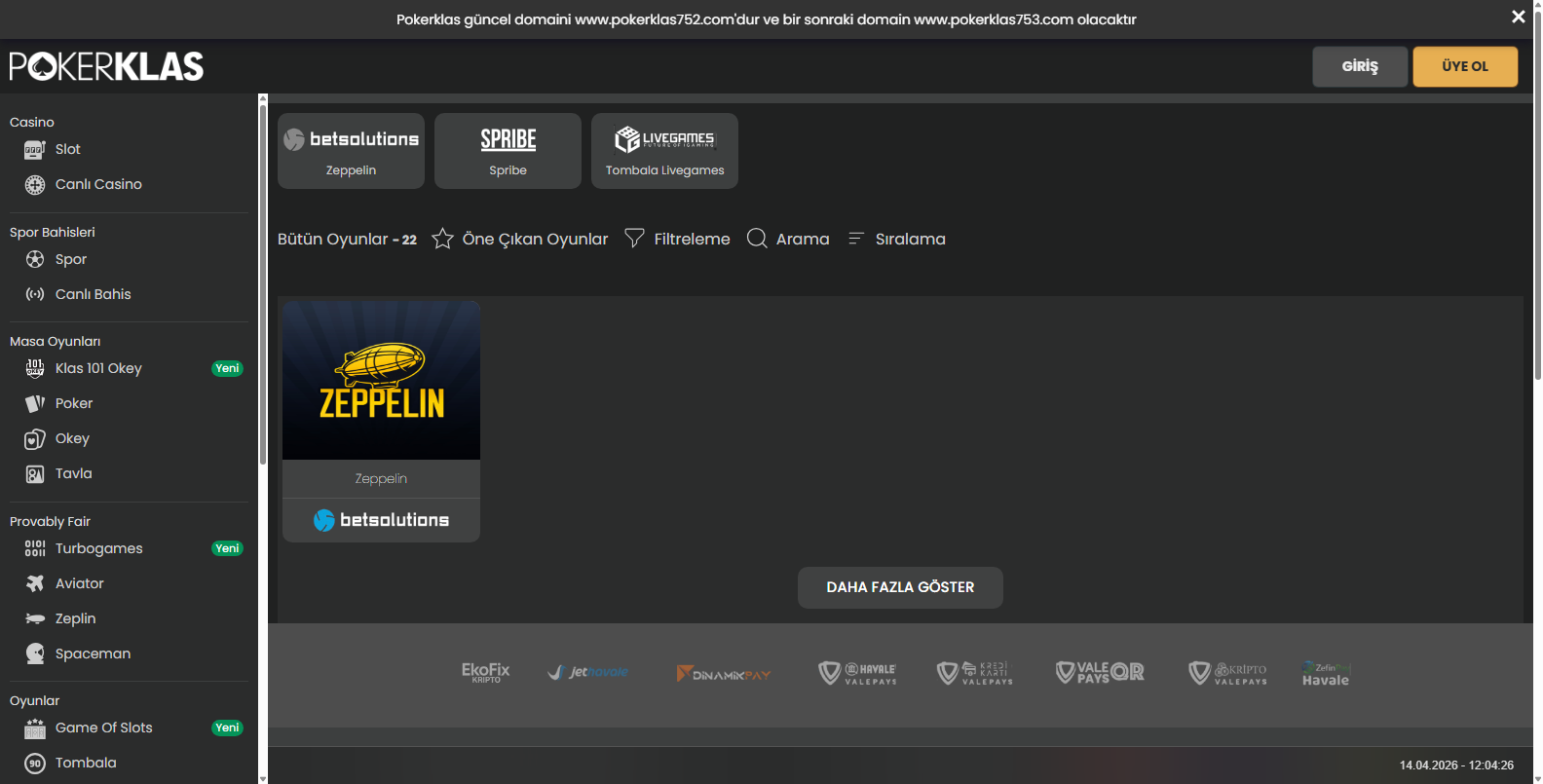Click the GİRİŞ login button
1543x784 pixels.
coord(1360,66)
